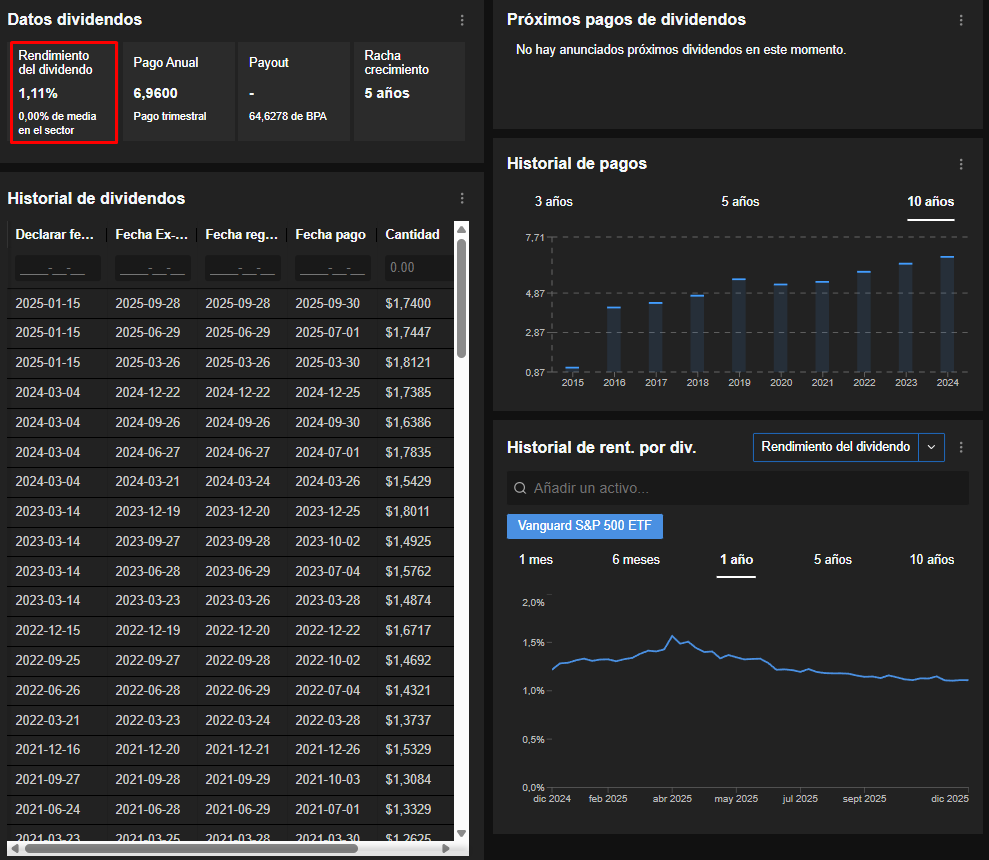Open the Historial de rent. por div. three-dot menu

coord(961,447)
